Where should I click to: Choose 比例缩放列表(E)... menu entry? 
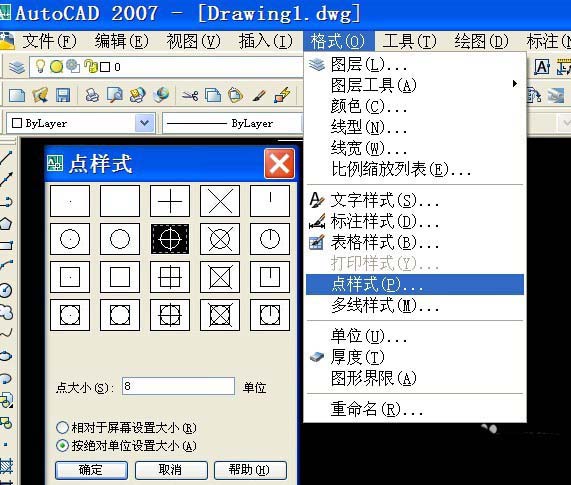point(415,169)
